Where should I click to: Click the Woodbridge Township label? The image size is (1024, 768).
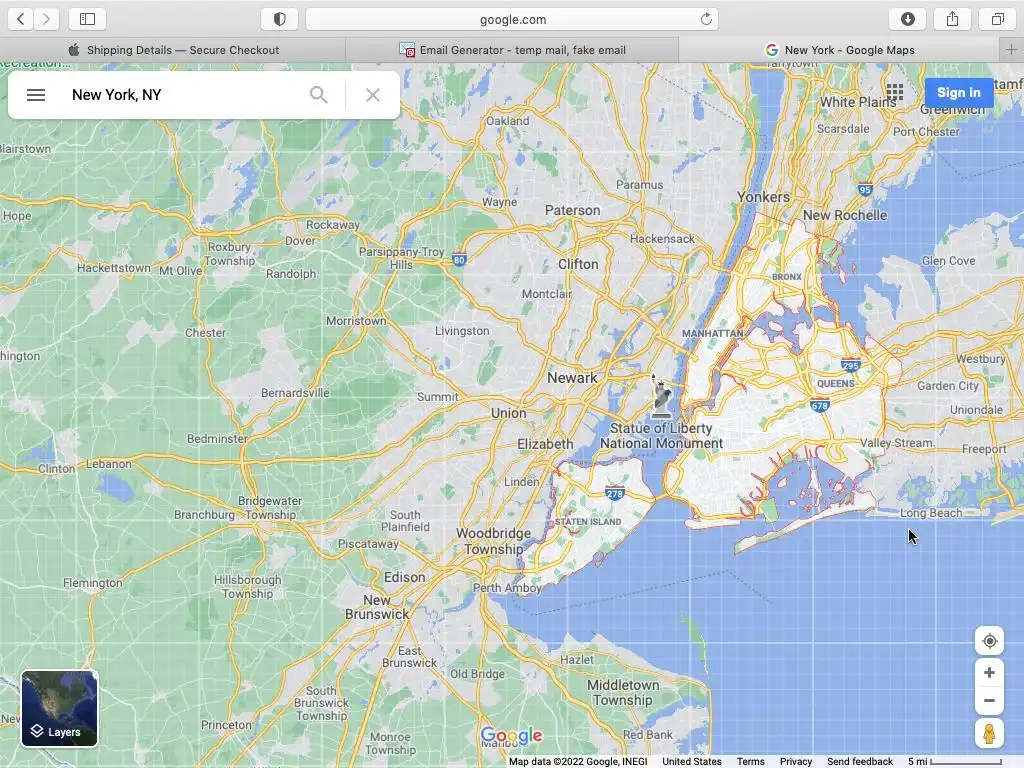(x=494, y=541)
